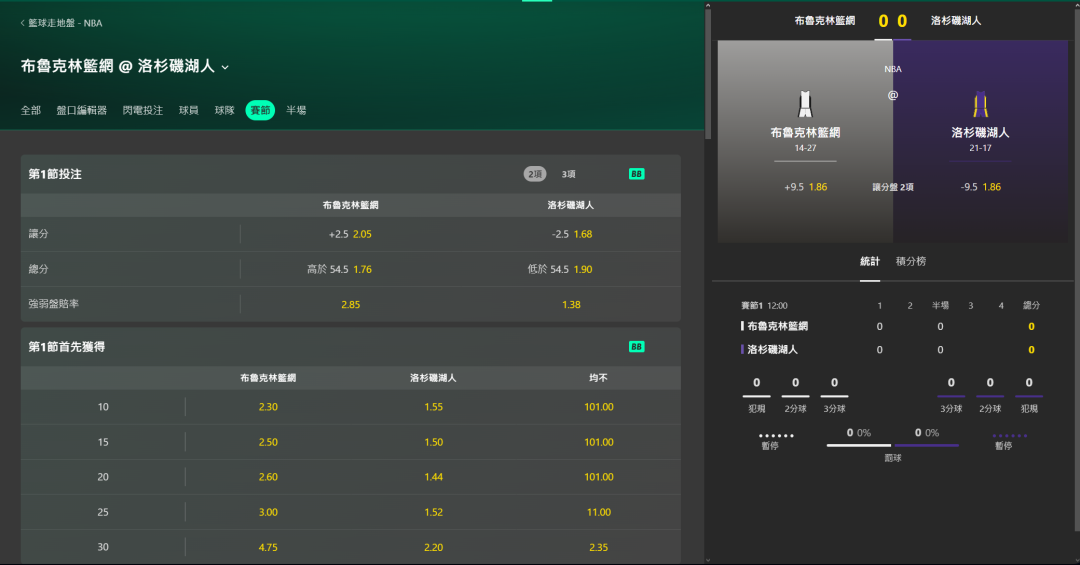The image size is (1080, 565).
Task: Open the 全部 tab
Action: pos(31,110)
